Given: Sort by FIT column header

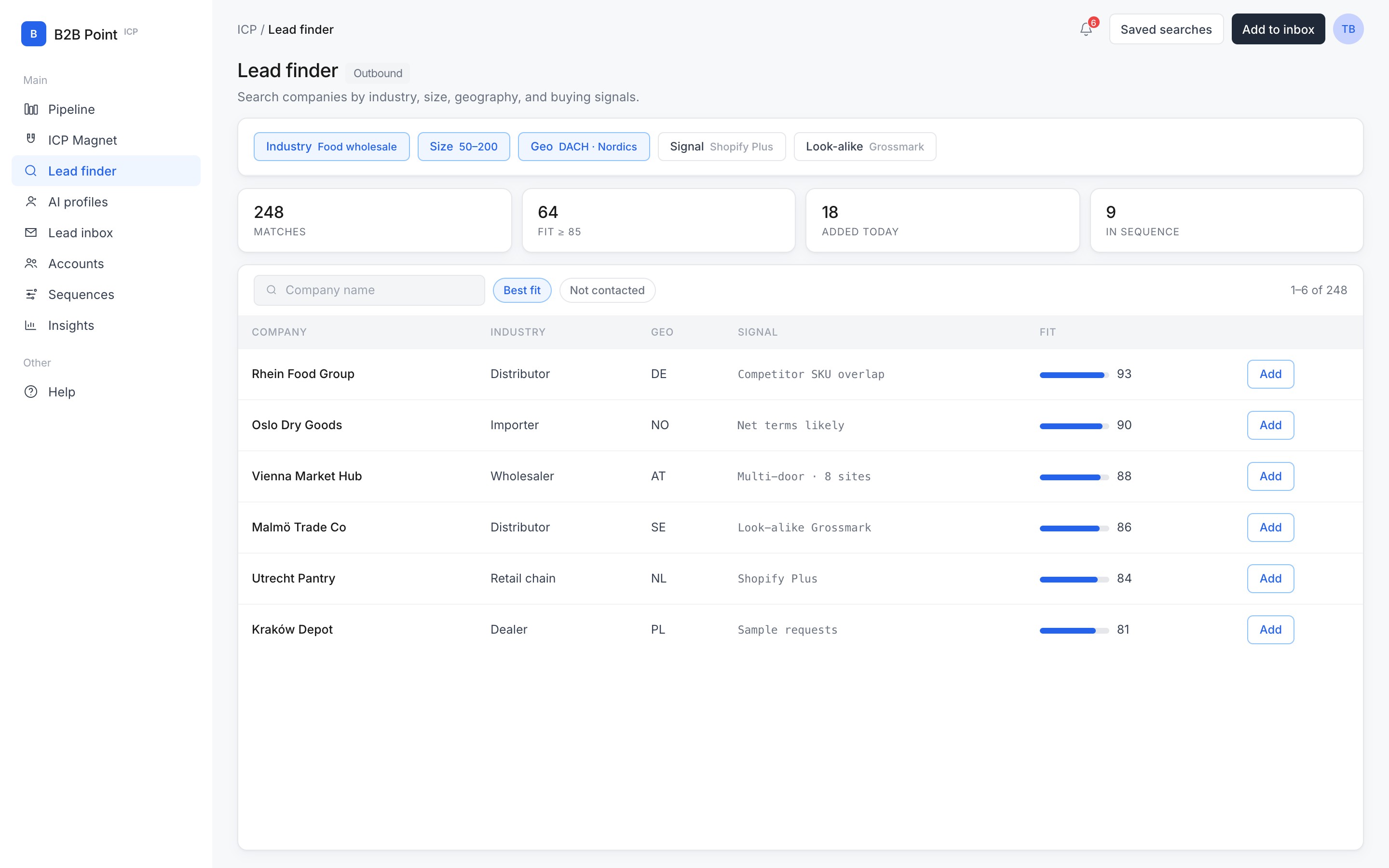Looking at the screenshot, I should [x=1048, y=332].
